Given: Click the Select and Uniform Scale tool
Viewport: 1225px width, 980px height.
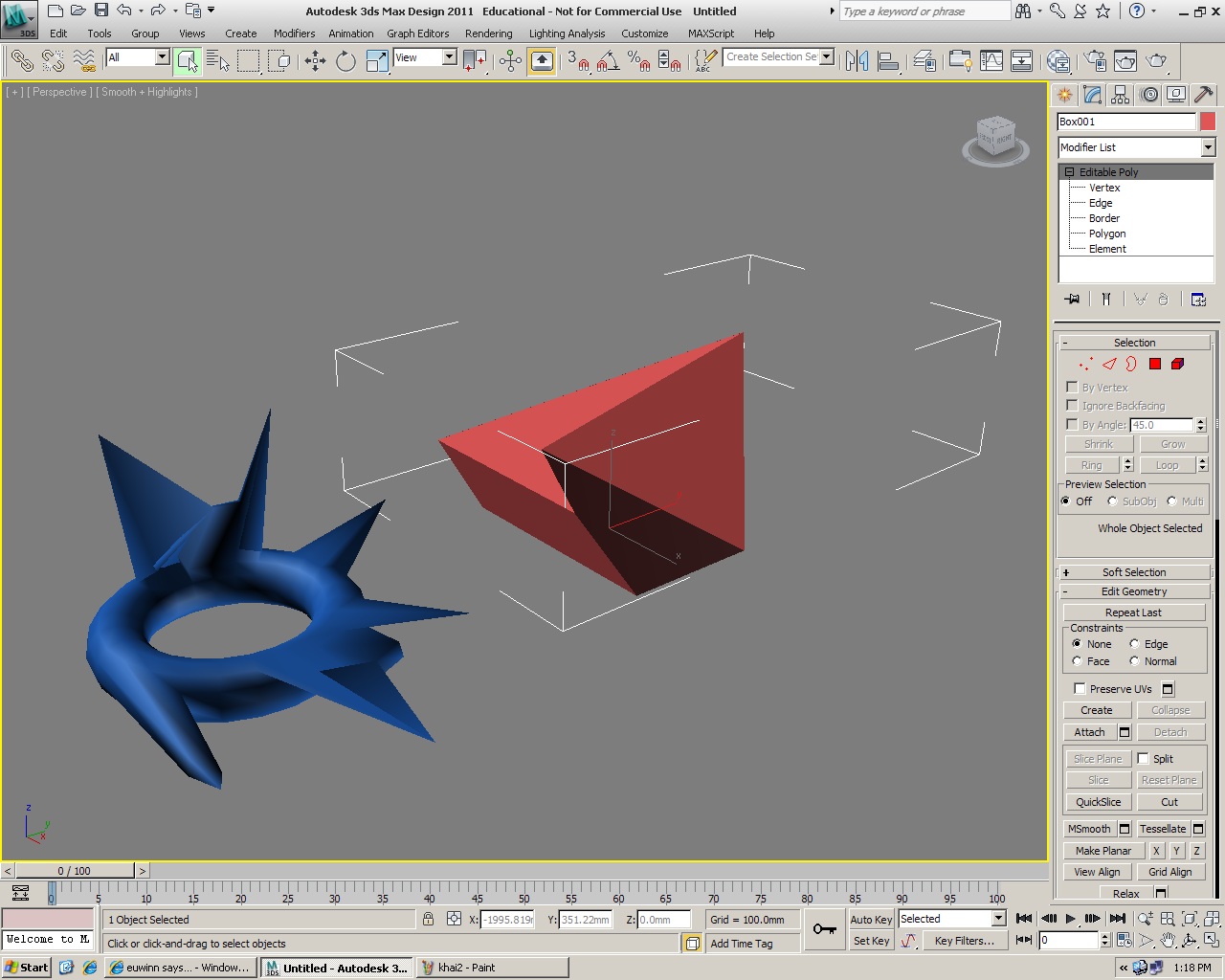Looking at the screenshot, I should [x=377, y=61].
